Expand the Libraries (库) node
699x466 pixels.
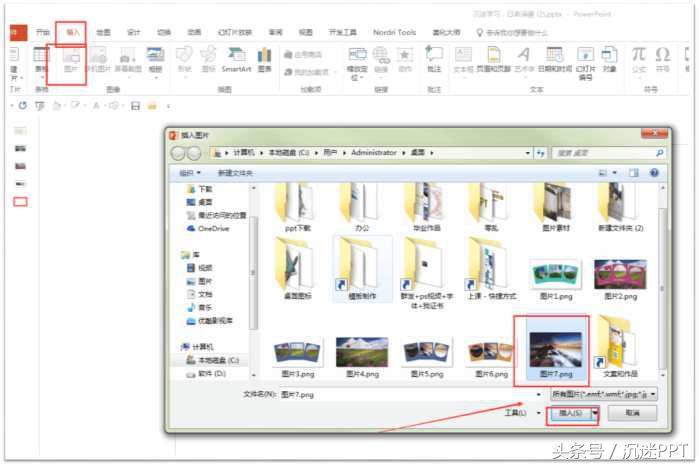coord(190,255)
